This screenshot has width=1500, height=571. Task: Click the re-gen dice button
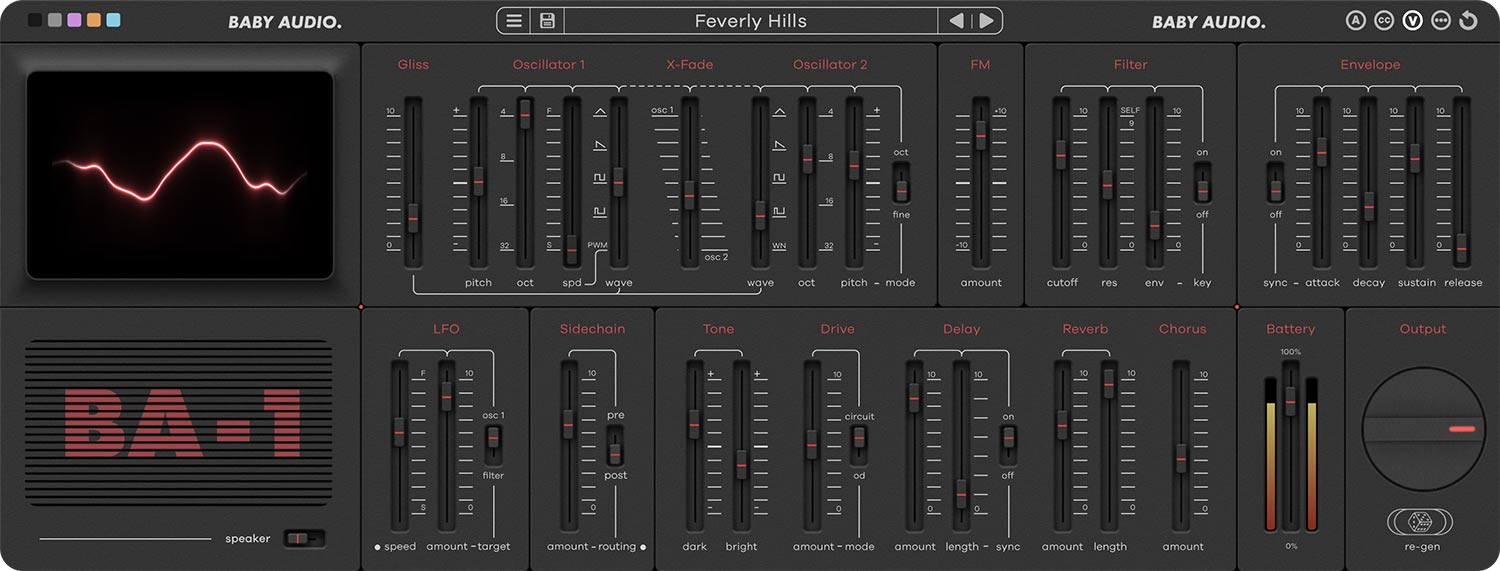[1420, 522]
